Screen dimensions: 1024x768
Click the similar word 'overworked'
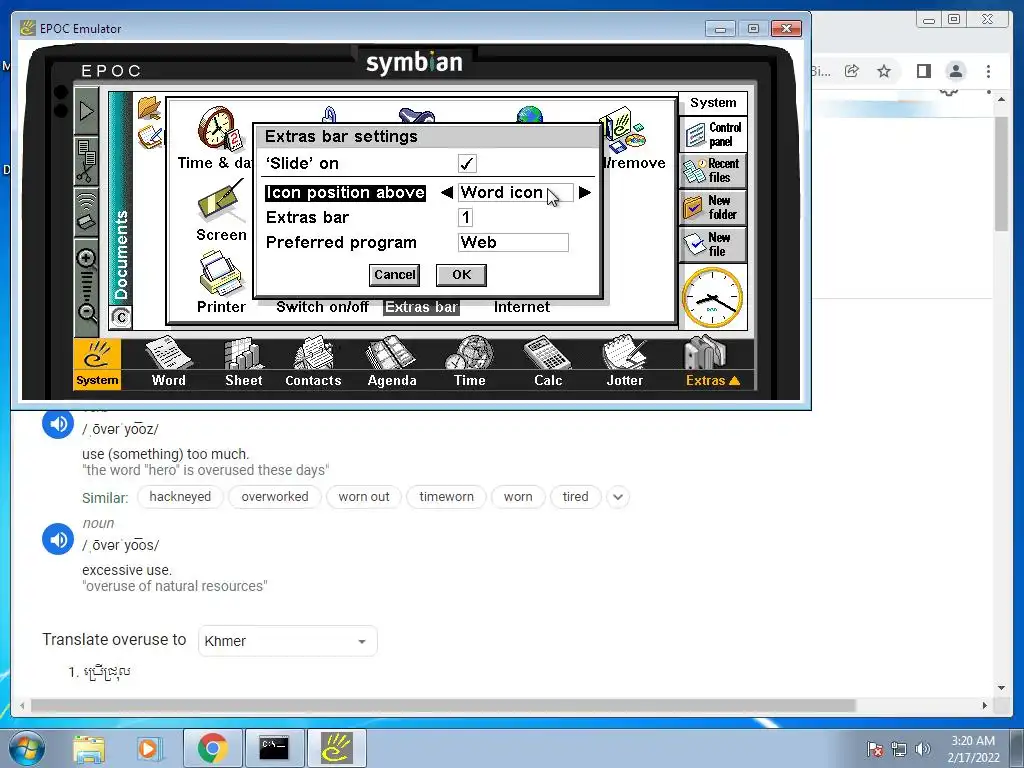[x=275, y=497]
